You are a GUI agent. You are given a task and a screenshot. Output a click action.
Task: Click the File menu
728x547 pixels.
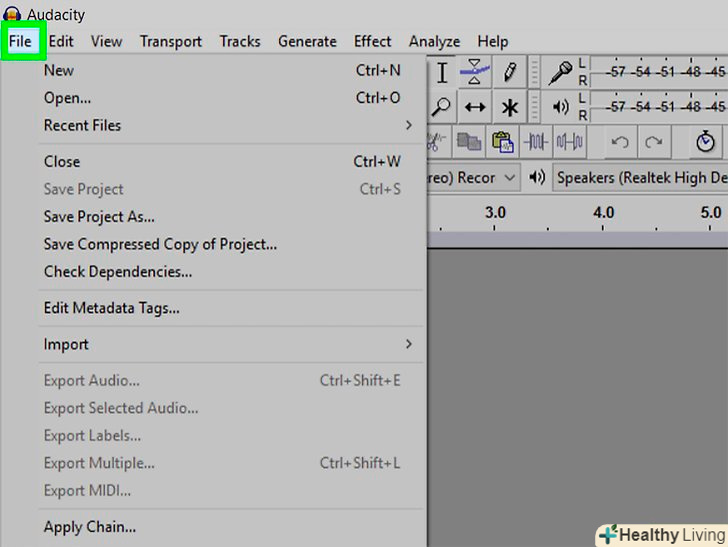pos(20,41)
